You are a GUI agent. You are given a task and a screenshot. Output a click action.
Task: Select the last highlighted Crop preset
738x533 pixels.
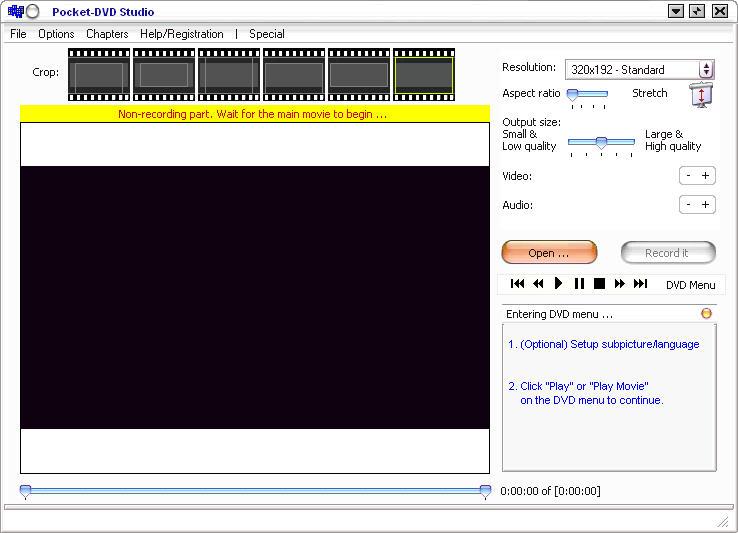(424, 74)
